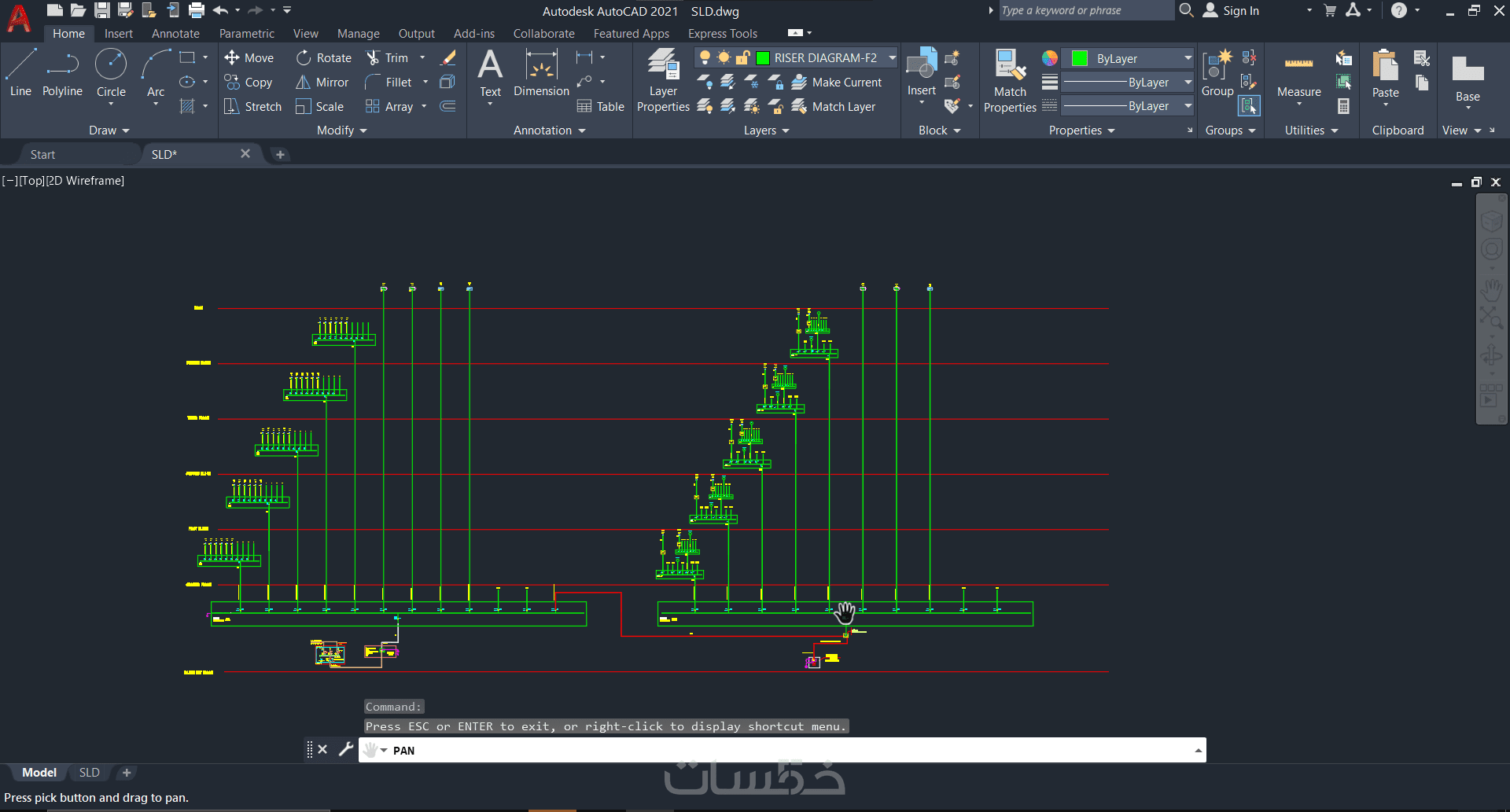Go to the Parametric ribbon tab

tap(247, 33)
